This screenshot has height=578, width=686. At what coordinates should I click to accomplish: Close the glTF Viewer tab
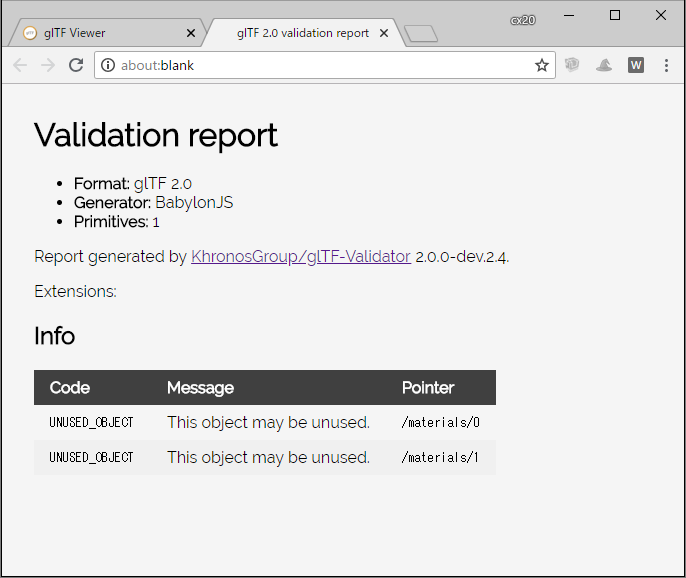(x=191, y=33)
